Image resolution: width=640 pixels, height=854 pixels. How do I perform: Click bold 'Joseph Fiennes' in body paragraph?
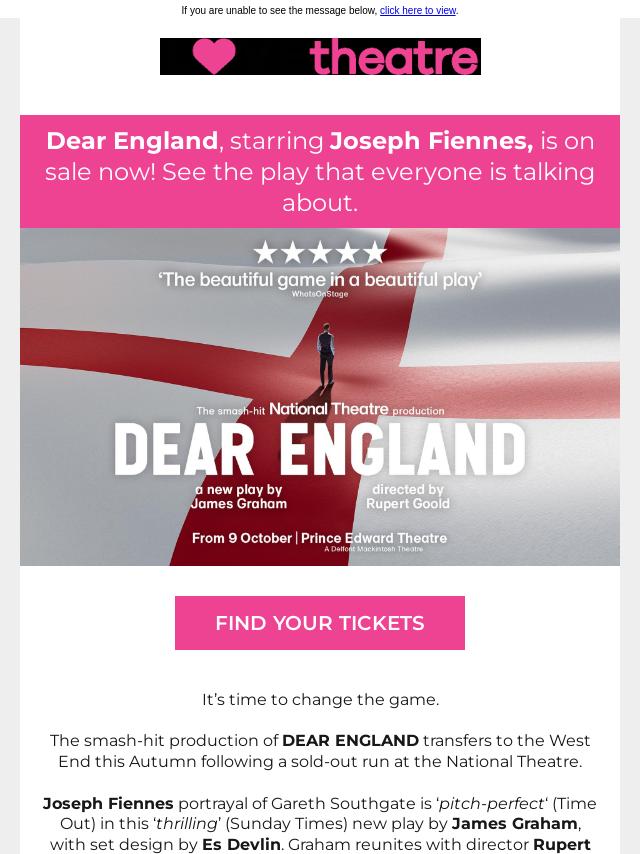coord(108,803)
